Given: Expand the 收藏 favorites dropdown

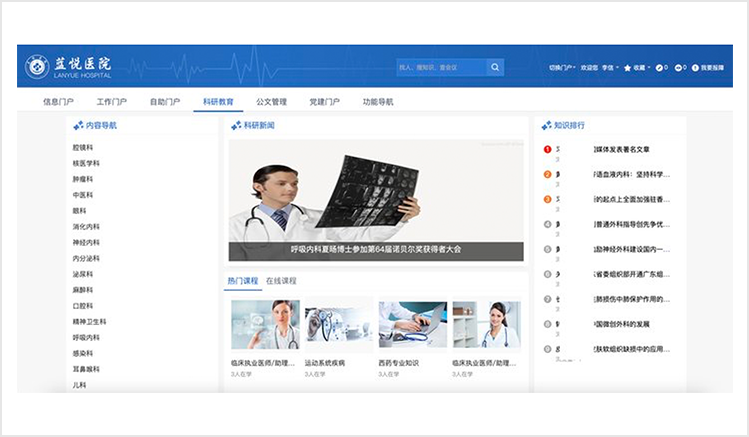Looking at the screenshot, I should 640,68.
